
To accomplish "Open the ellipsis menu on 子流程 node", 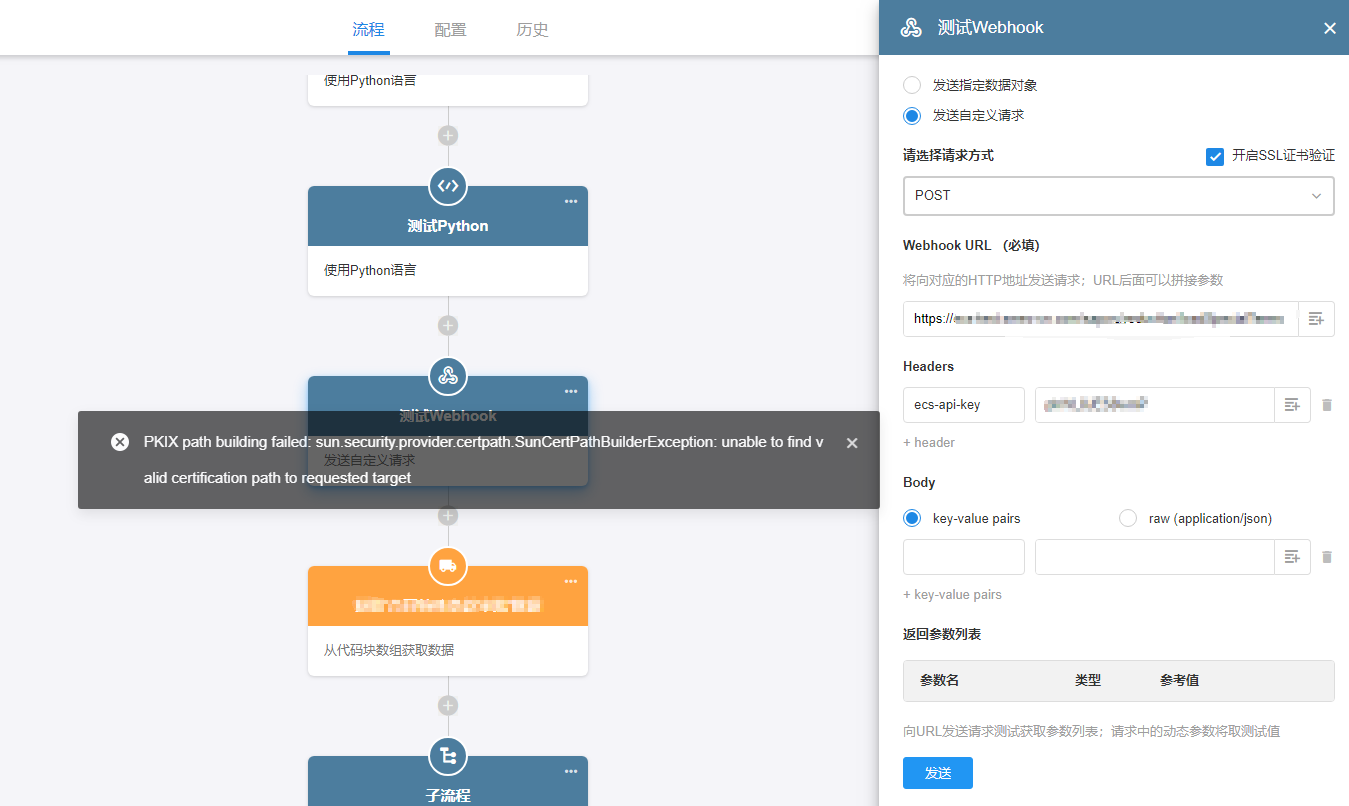I will click(571, 771).
